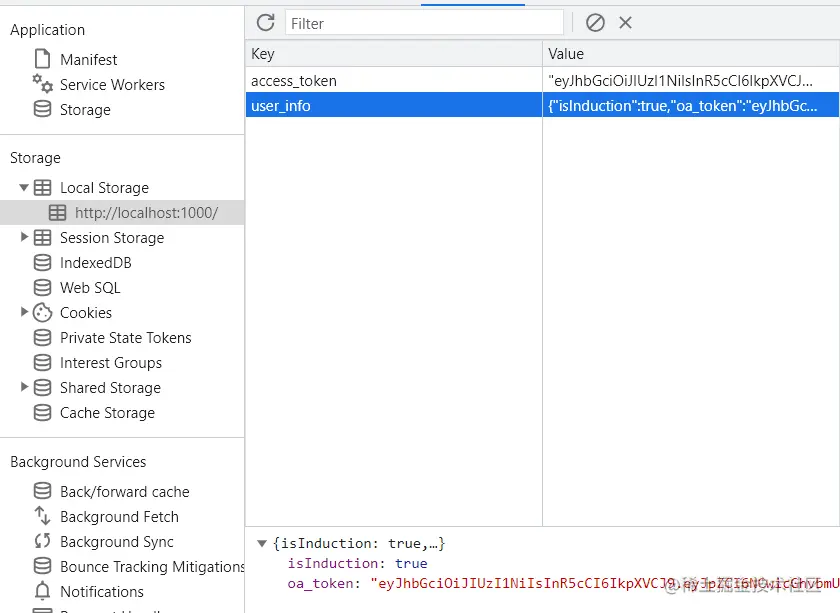
Task: Click the Cookies icon
Action: point(42,312)
